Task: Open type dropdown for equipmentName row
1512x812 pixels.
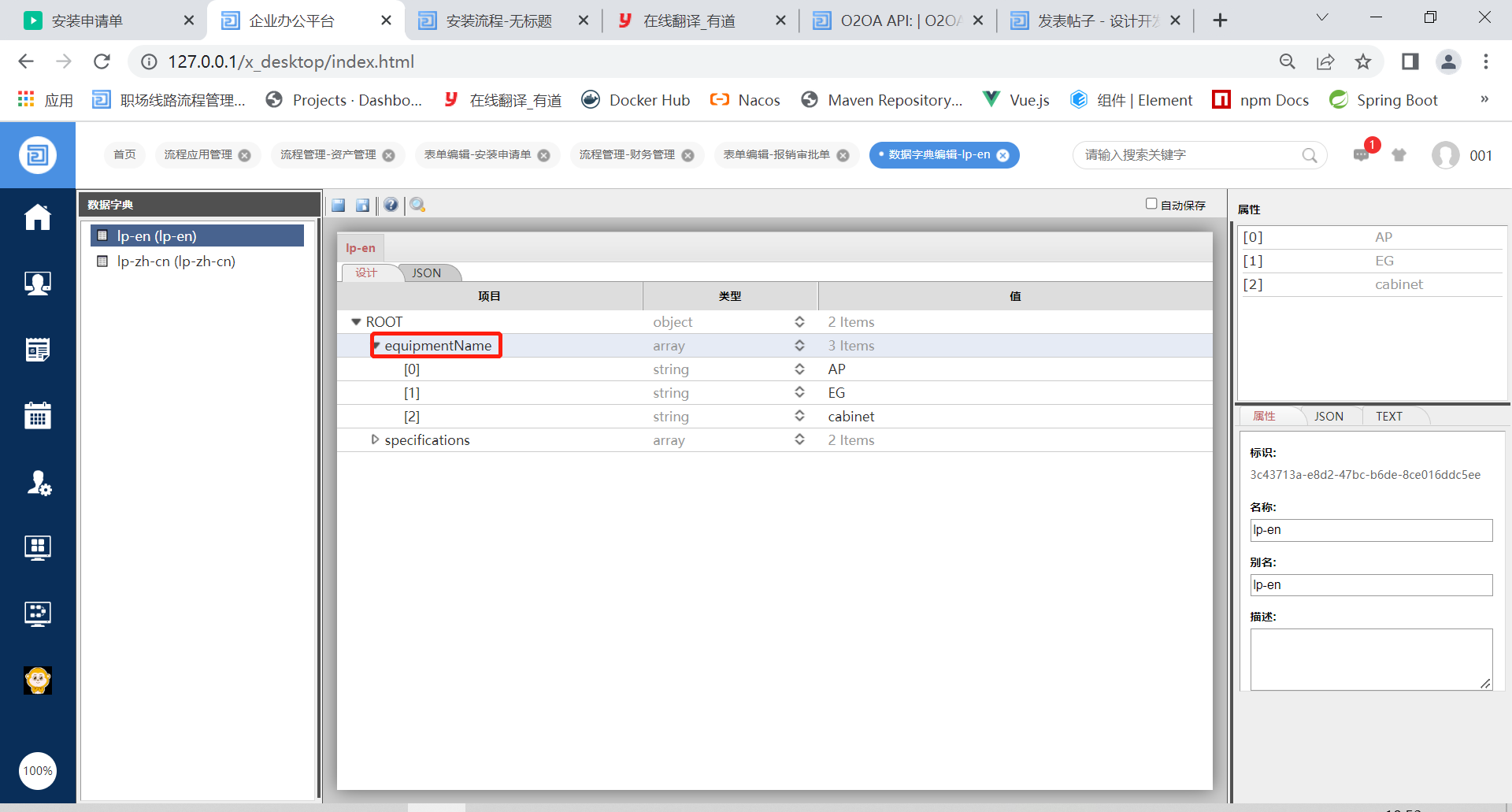Action: tap(799, 346)
